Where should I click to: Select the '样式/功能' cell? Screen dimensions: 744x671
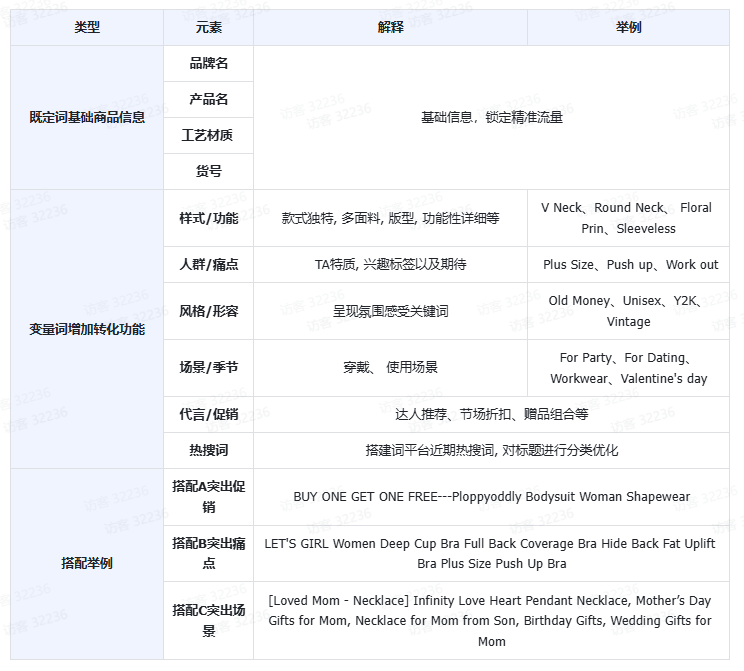208,218
